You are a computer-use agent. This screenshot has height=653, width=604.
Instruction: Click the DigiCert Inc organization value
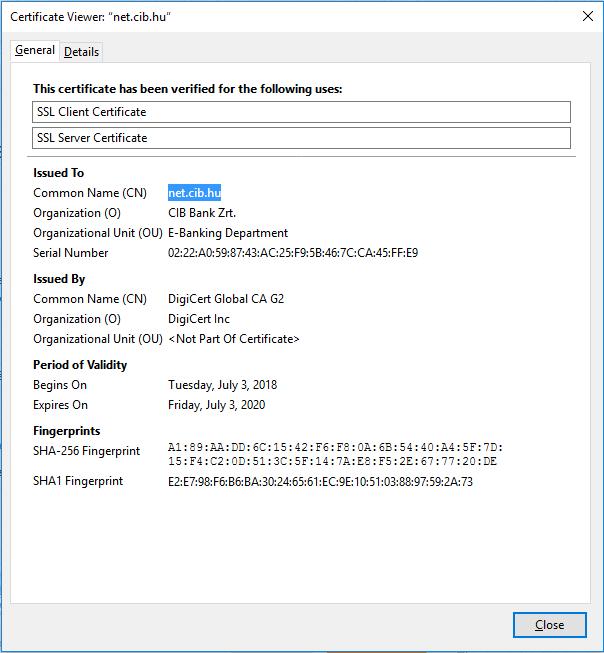pos(199,319)
